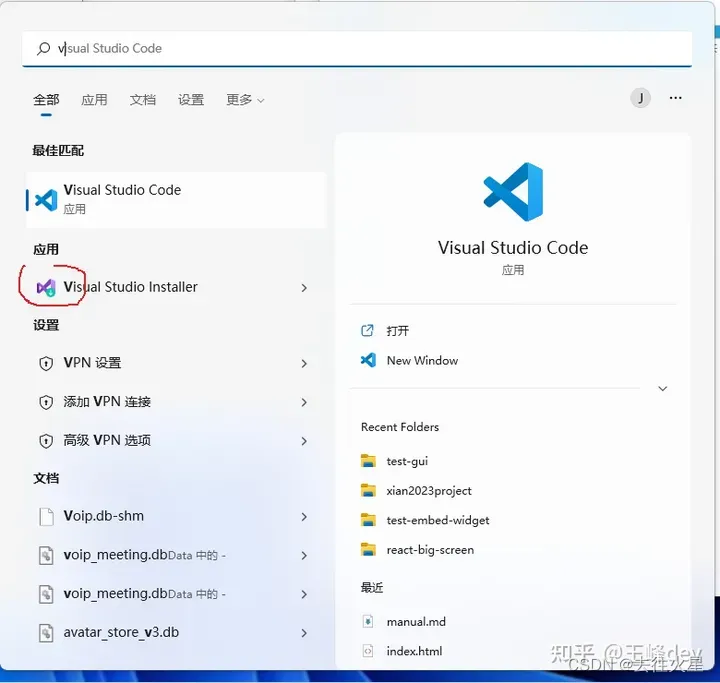The height and width of the screenshot is (683, 720).
Task: Open index.html recent file
Action: (414, 651)
